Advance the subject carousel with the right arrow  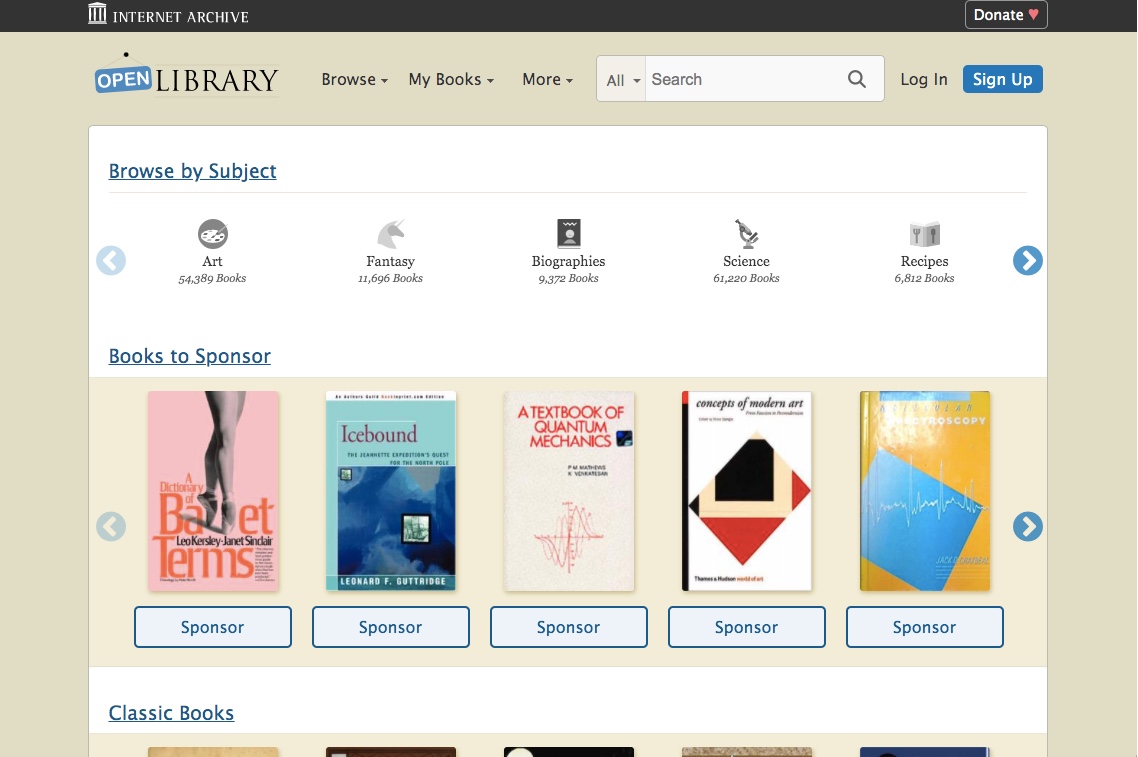coord(1027,260)
